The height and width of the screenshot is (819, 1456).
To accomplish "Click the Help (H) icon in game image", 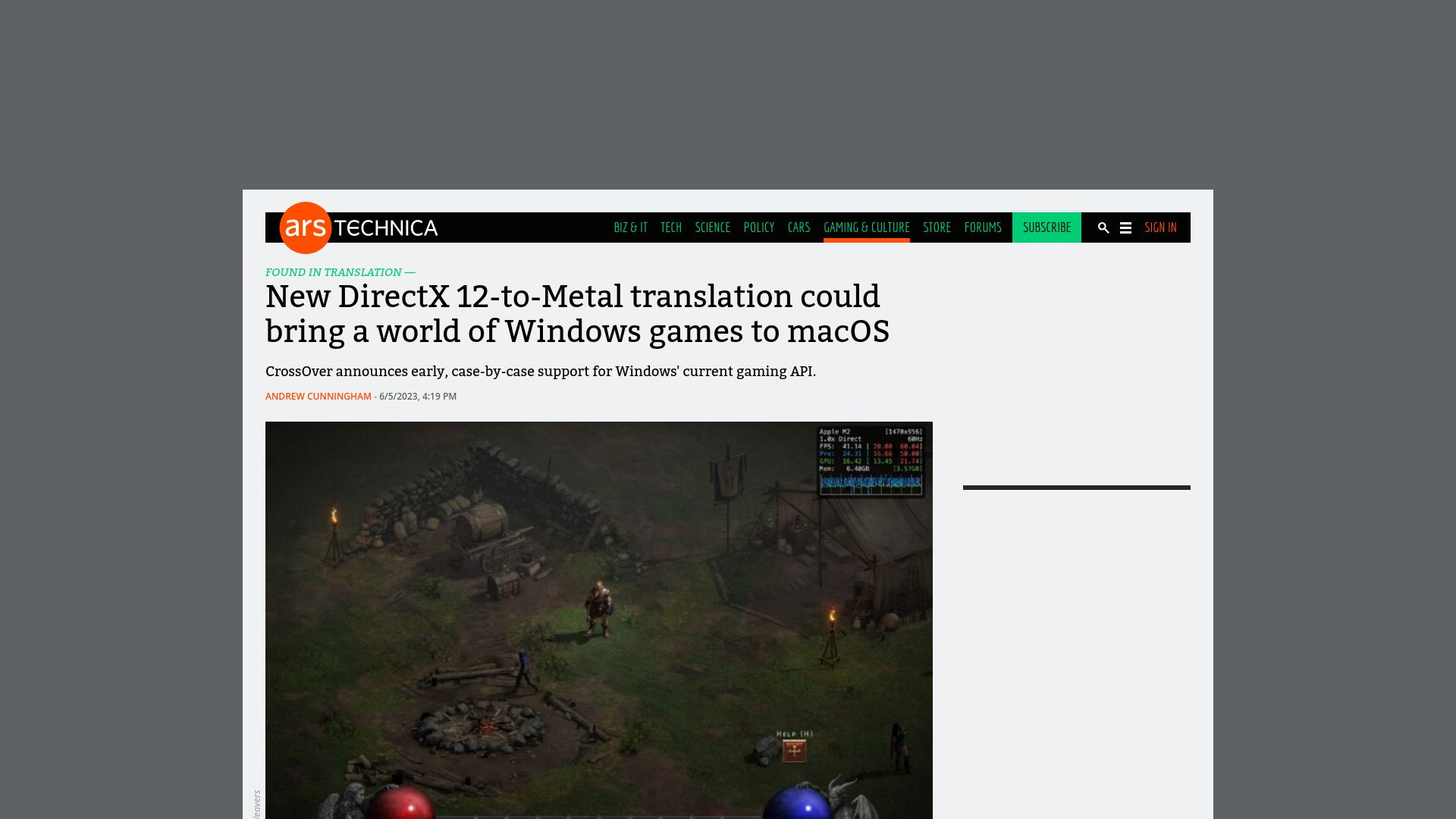I will (794, 751).
